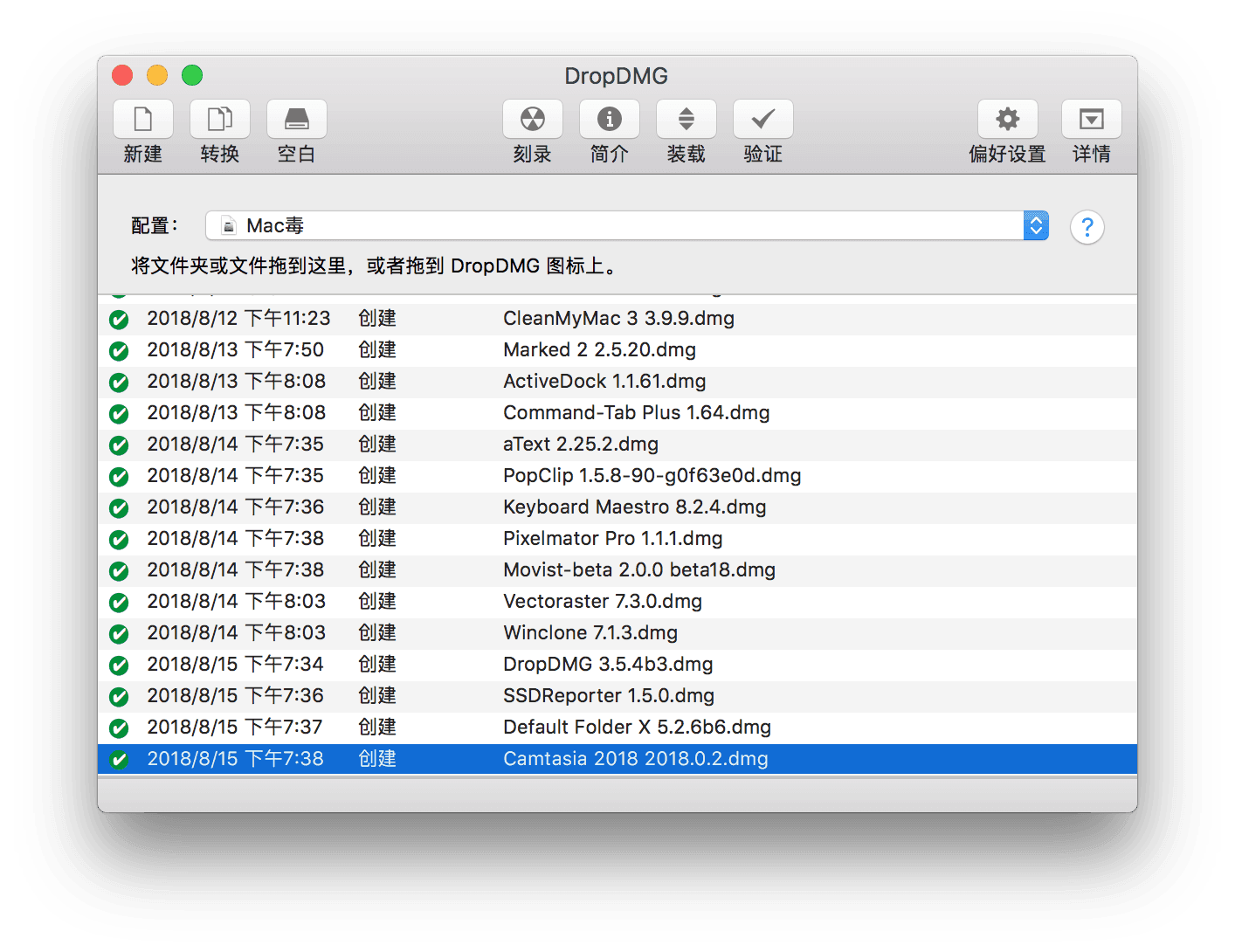Click status icon for selected Camtasia 2018 row
This screenshot has height=952, width=1235.
(x=119, y=760)
